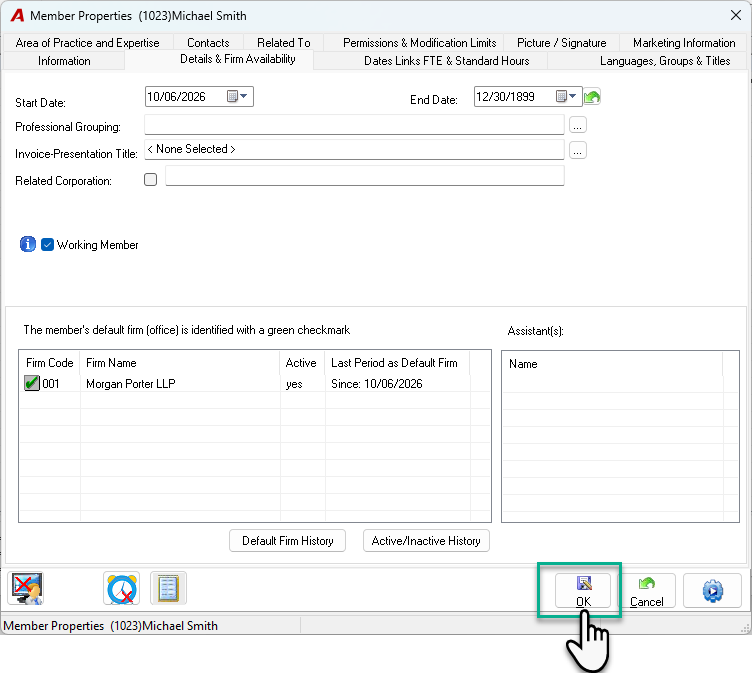
Task: Click the Firm Name column header
Action: point(180,363)
